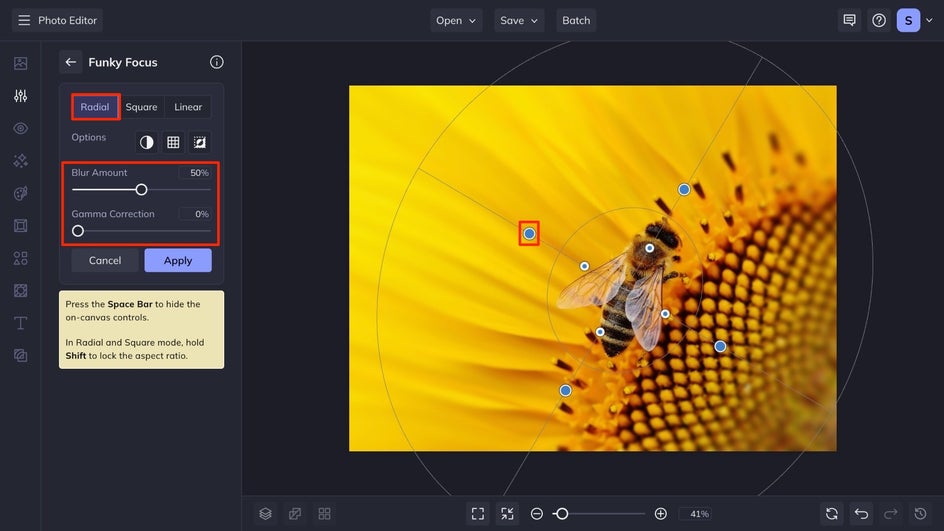Click the Blur Amount 50% value field
944x531 pixels.
tap(194, 173)
